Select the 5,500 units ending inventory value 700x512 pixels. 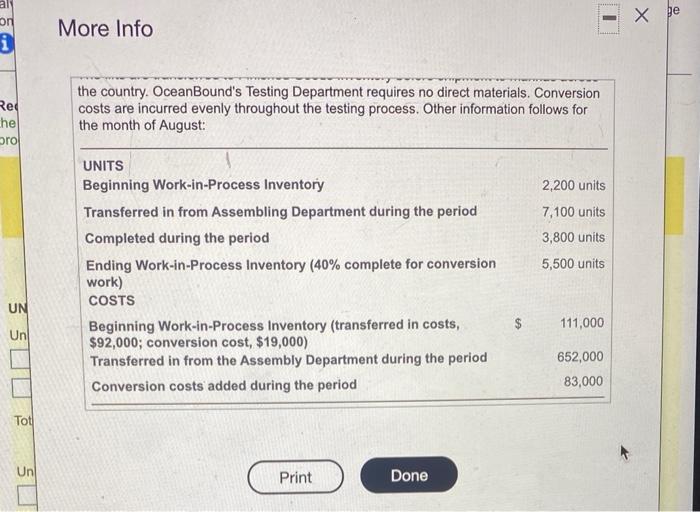[573, 264]
